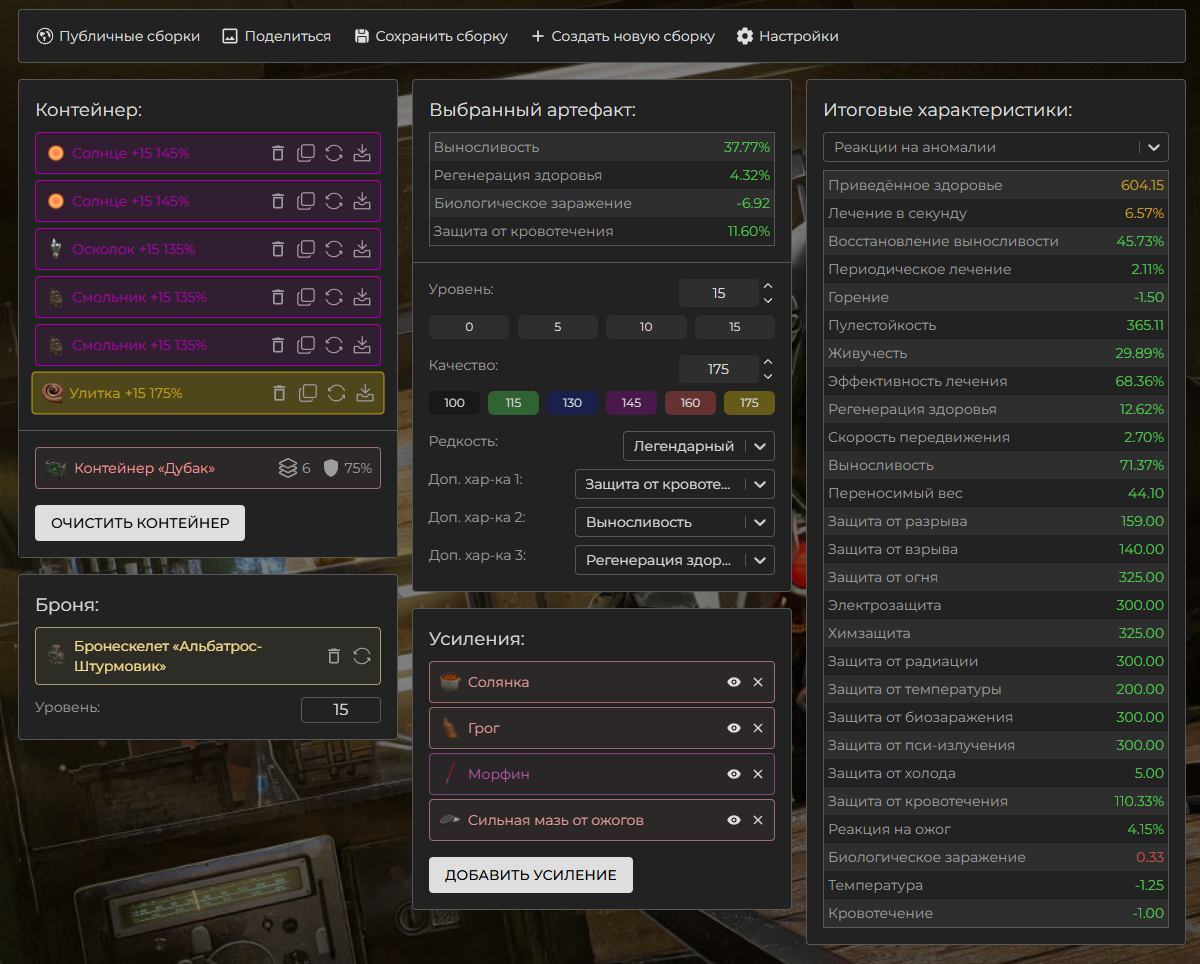This screenshot has width=1200, height=964.
Task: Remove the Грог boost
Action: (757, 728)
